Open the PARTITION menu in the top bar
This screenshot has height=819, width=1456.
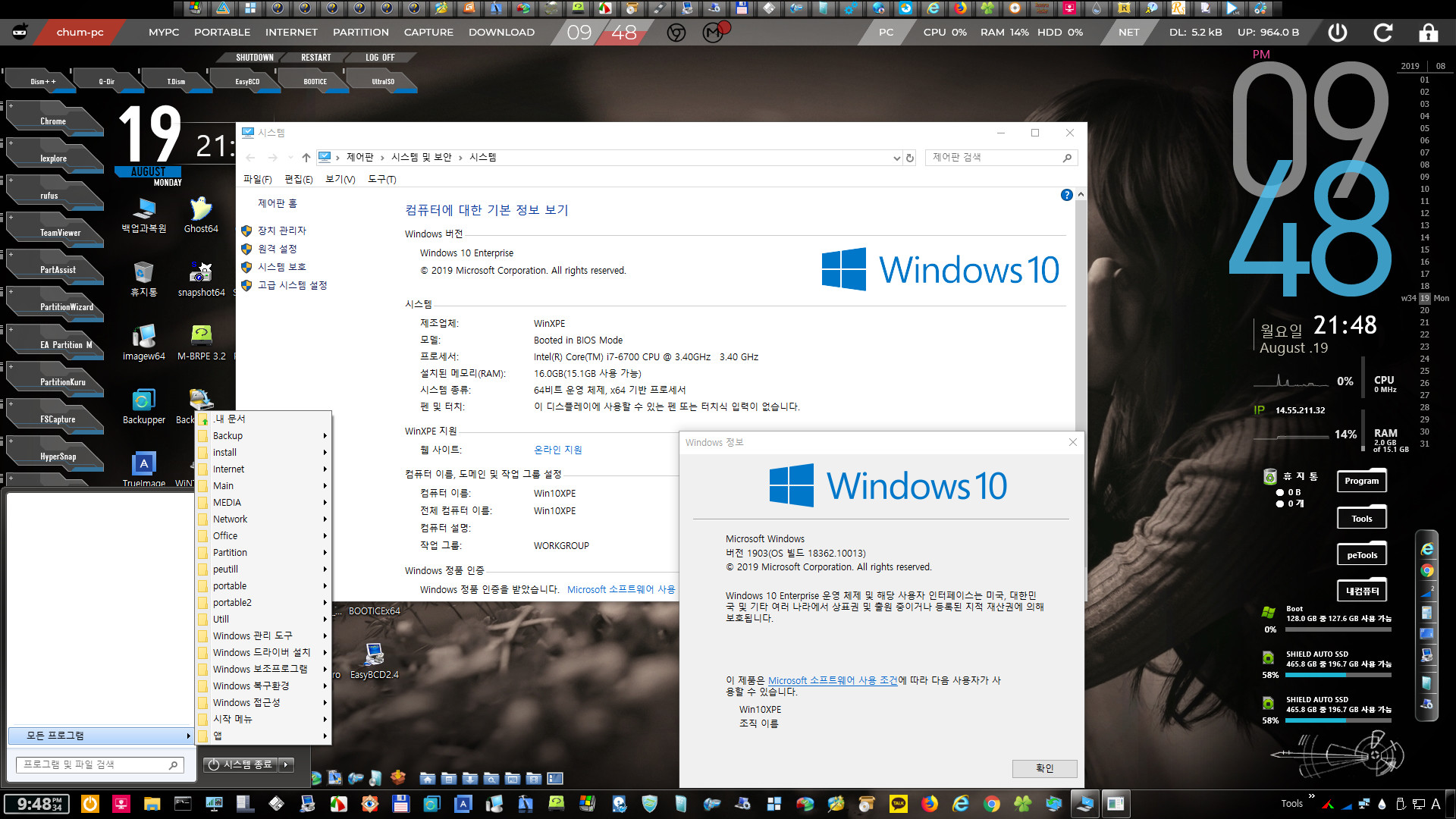(x=360, y=33)
